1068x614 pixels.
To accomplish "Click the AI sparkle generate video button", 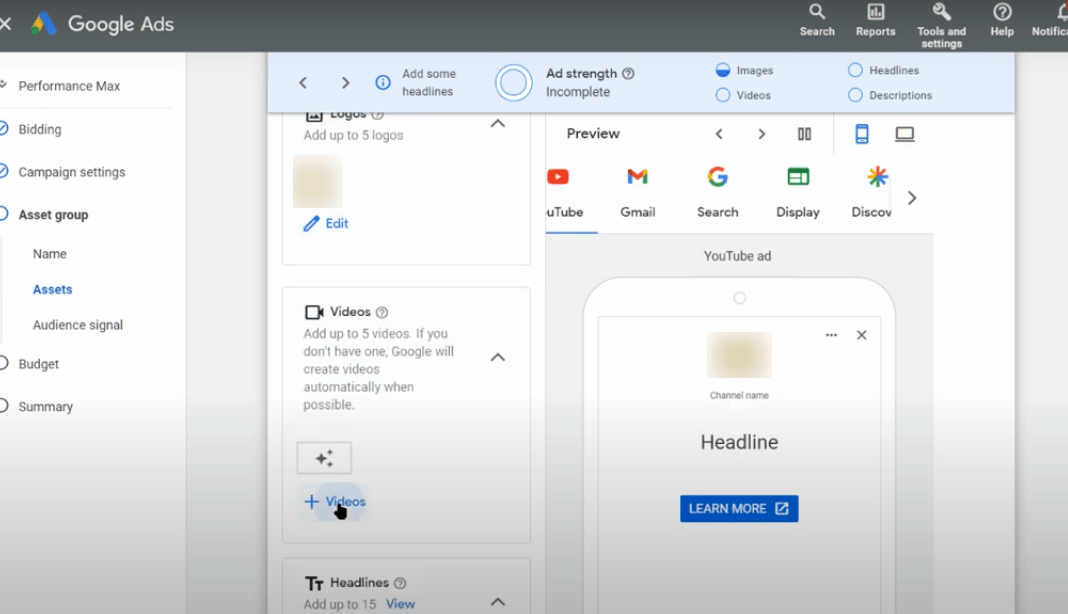I will [x=324, y=458].
